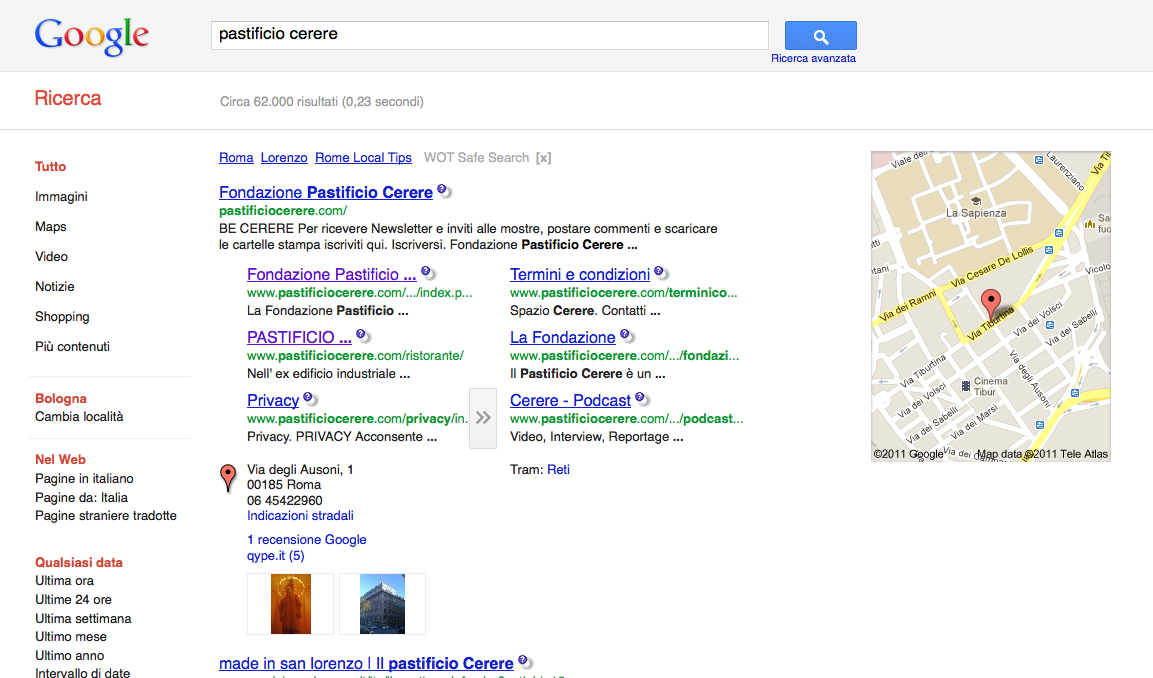Screen dimensions: 1153x678
Task: Switch to Notizie results
Action: pyautogui.click(x=54, y=286)
